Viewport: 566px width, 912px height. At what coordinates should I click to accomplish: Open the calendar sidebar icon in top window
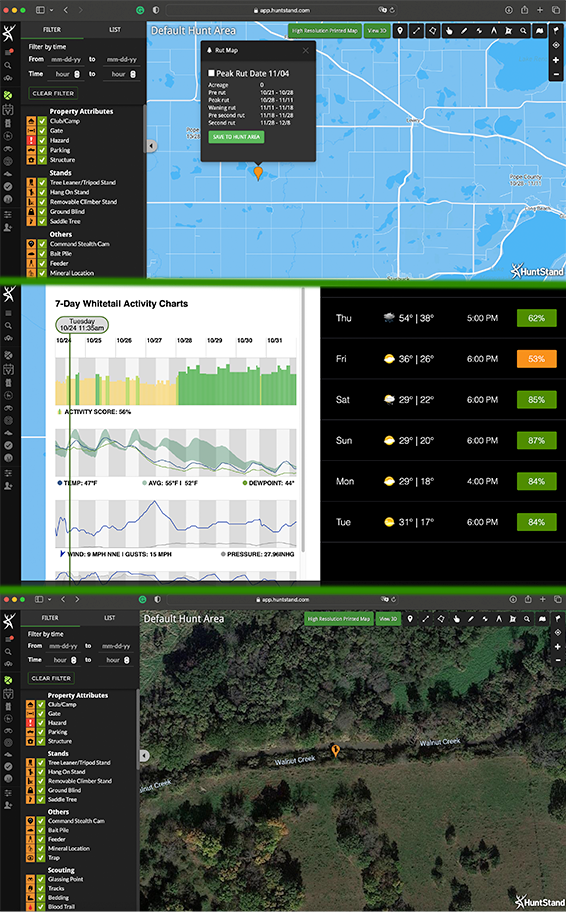[8, 109]
